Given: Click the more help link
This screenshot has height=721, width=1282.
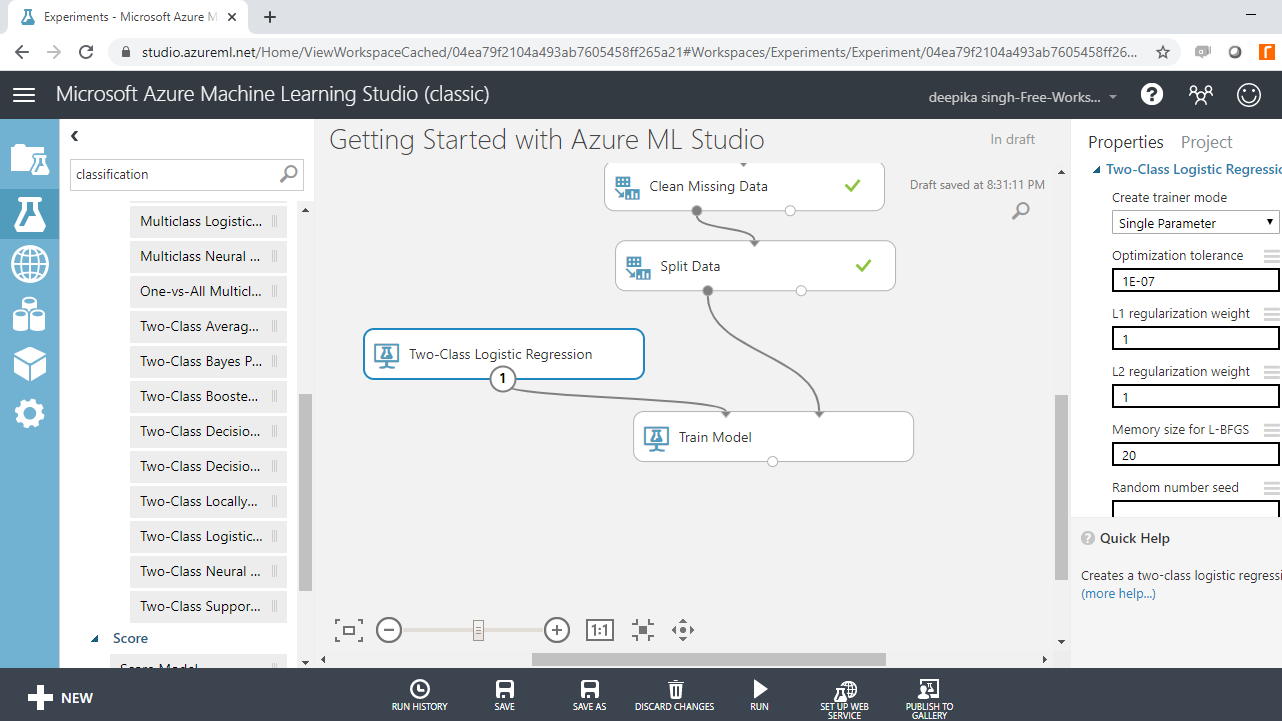Looking at the screenshot, I should click(1118, 594).
